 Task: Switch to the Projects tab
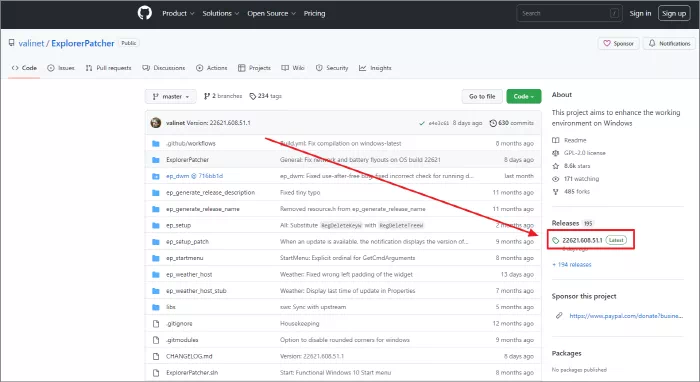tap(254, 68)
